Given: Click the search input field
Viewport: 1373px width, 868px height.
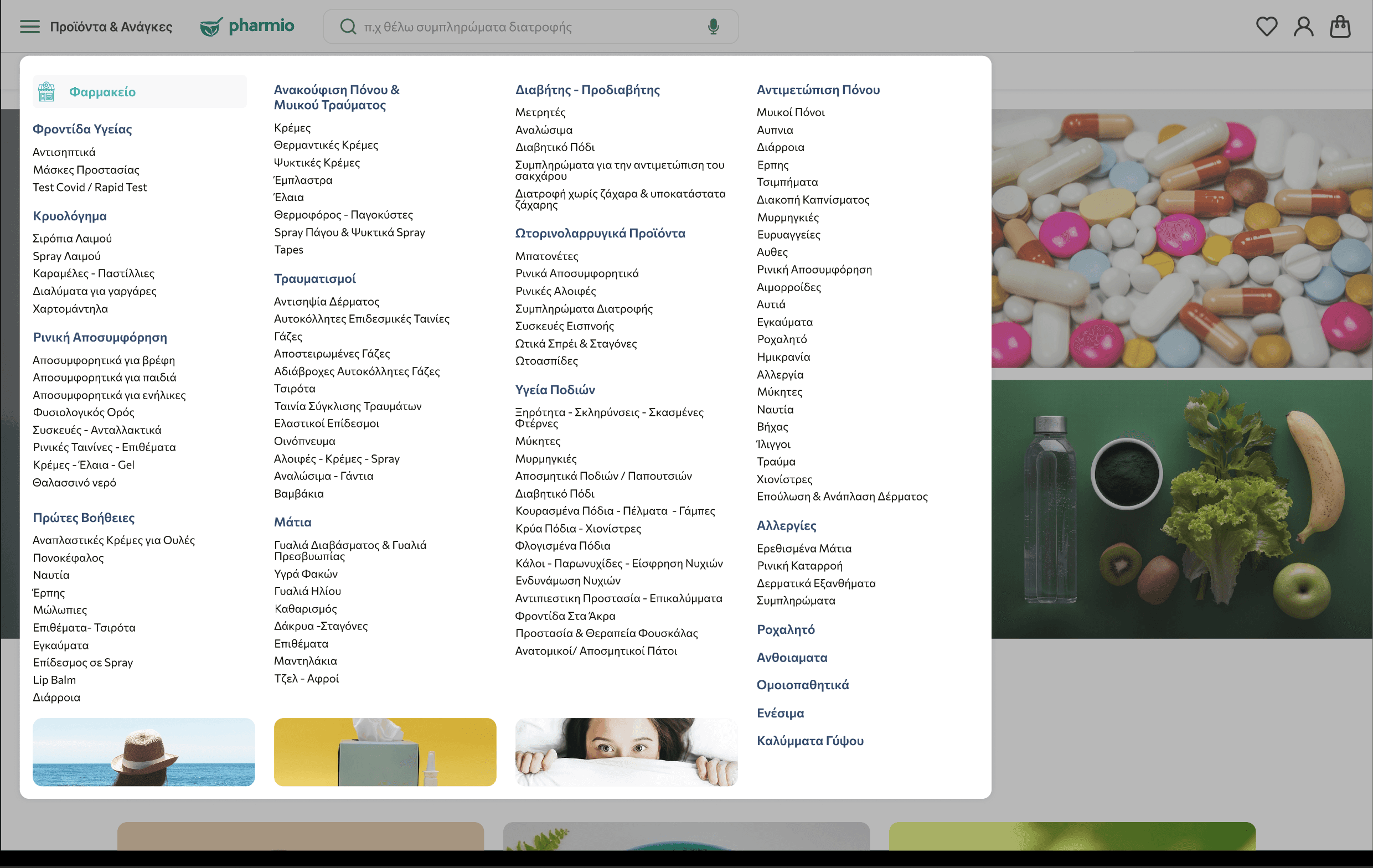Looking at the screenshot, I should (530, 27).
